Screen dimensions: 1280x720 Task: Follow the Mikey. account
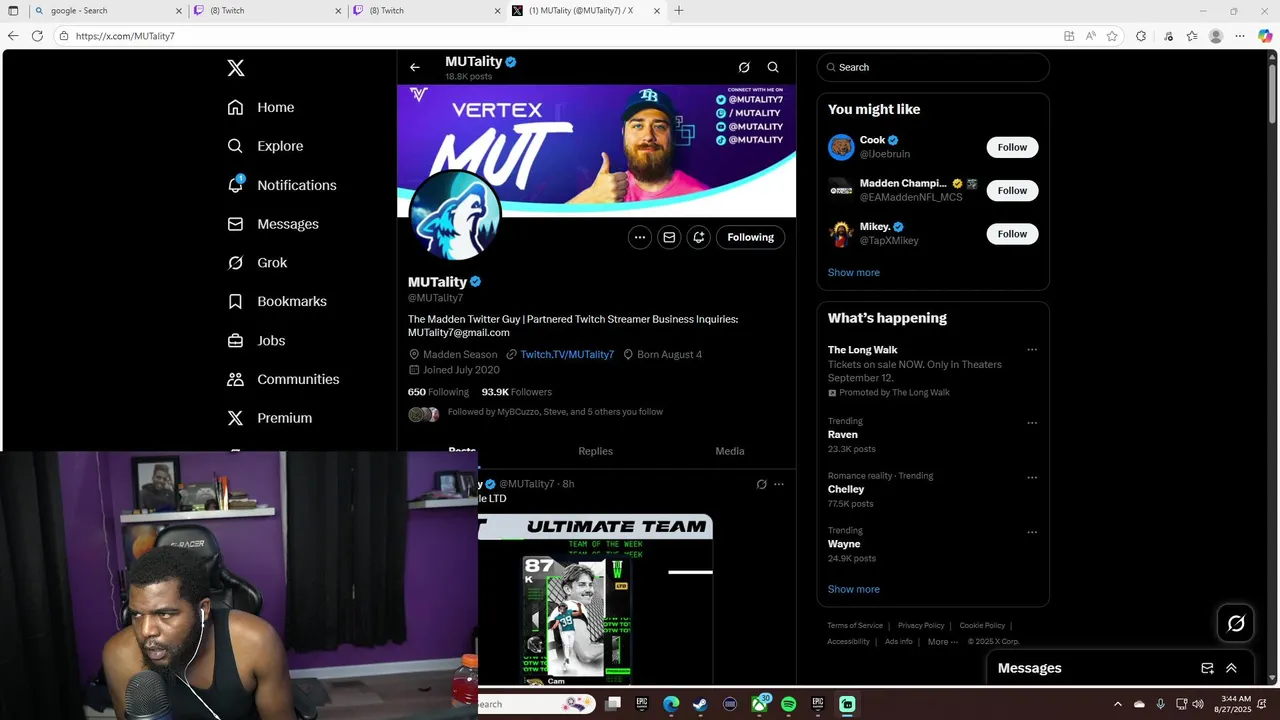click(x=1012, y=234)
